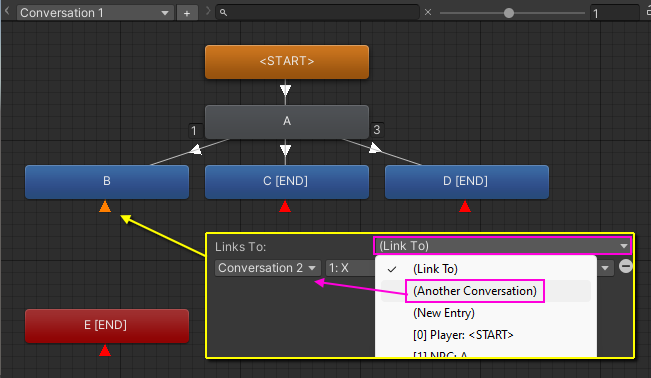Click the red triangle under D [END]
Screen dimensions: 651x378
click(465, 206)
